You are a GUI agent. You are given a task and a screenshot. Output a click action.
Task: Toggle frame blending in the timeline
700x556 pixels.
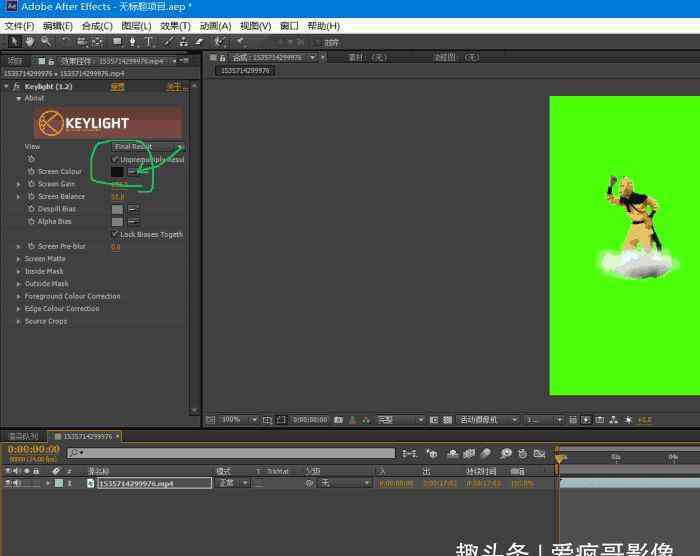point(469,454)
